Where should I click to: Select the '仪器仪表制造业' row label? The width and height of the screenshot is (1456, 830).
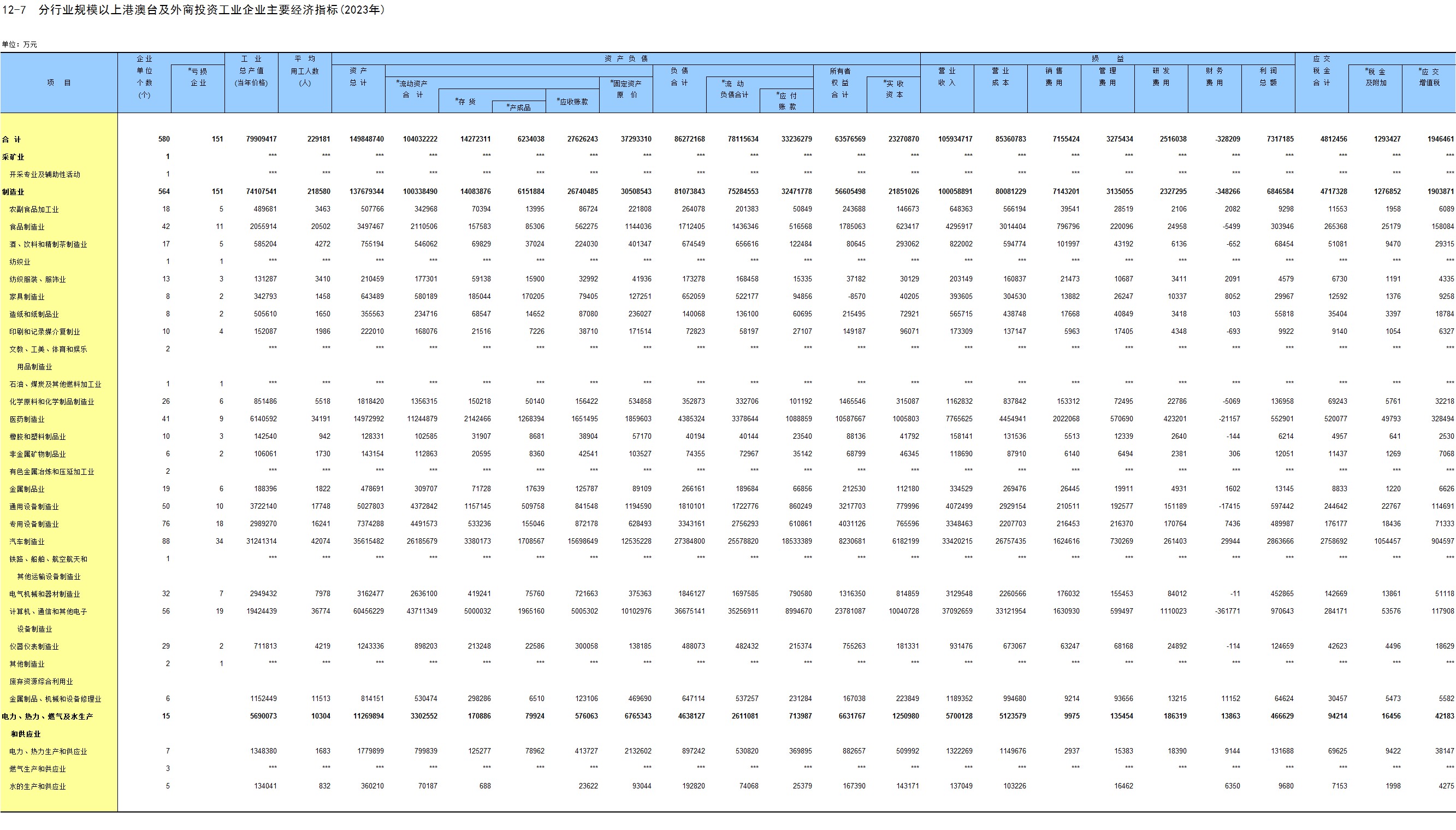click(x=34, y=646)
